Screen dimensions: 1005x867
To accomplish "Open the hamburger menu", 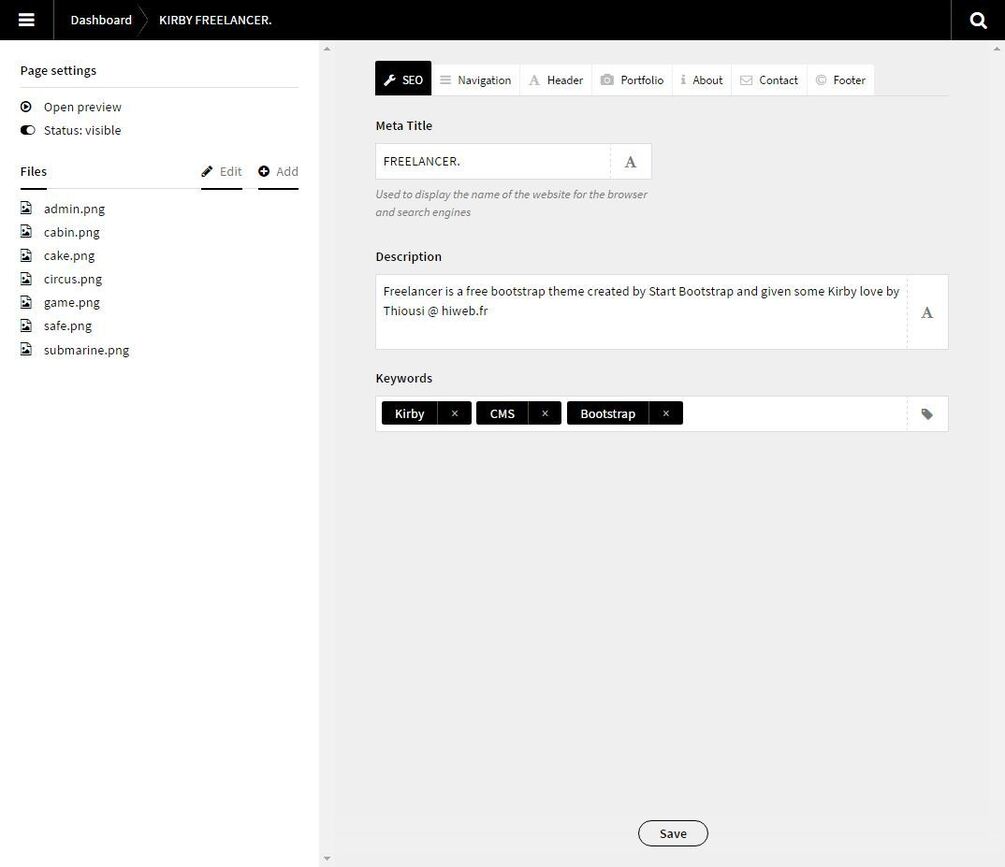I will 27,20.
